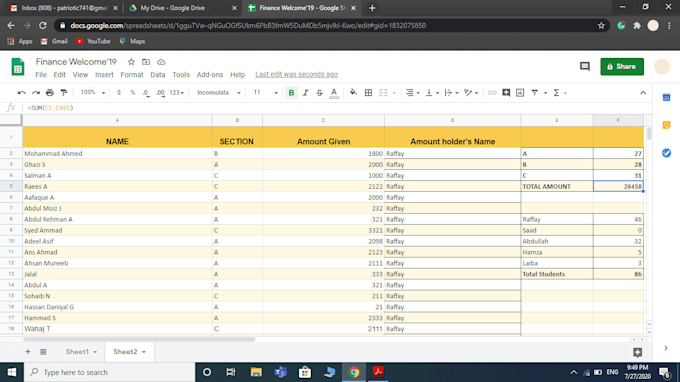This screenshot has width=680, height=382.
Task: Open File Explorer from the taskbar
Action: [256, 372]
